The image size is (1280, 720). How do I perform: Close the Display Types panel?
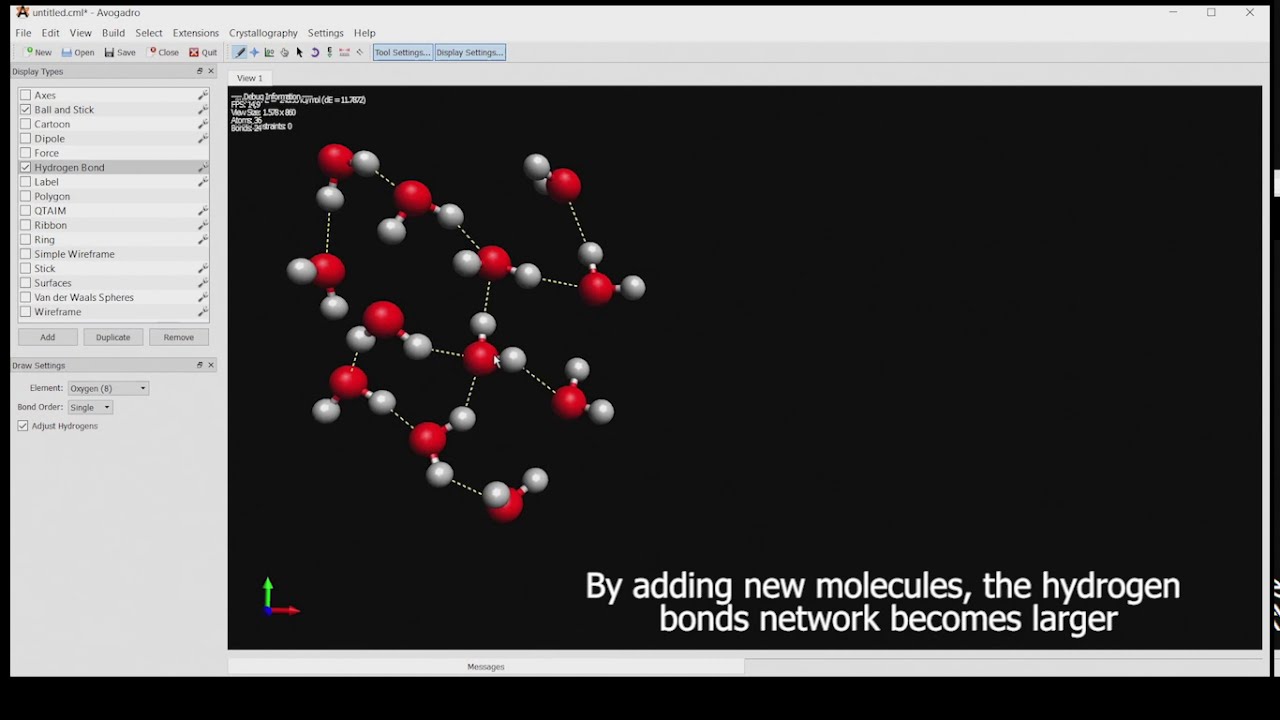click(x=211, y=71)
